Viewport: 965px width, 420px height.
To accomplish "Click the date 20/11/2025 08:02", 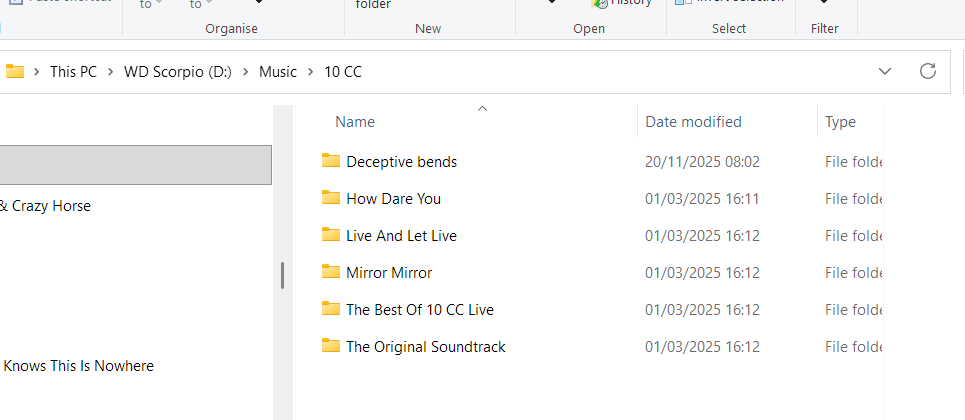I will point(702,162).
